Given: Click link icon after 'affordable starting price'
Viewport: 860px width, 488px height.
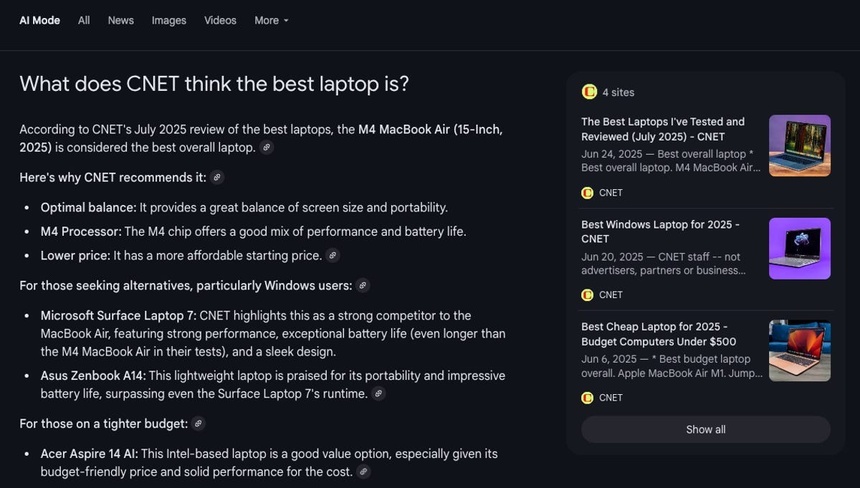Looking at the screenshot, I should tap(332, 255).
